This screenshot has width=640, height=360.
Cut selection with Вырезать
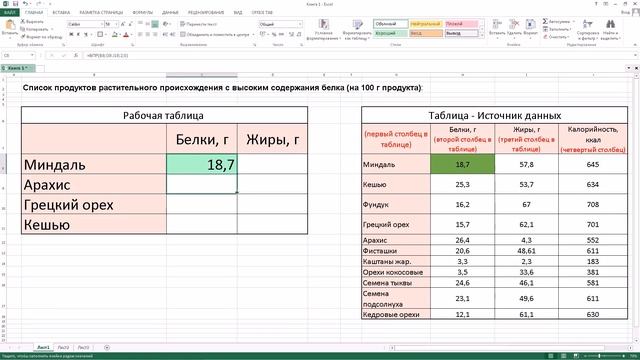coord(32,21)
